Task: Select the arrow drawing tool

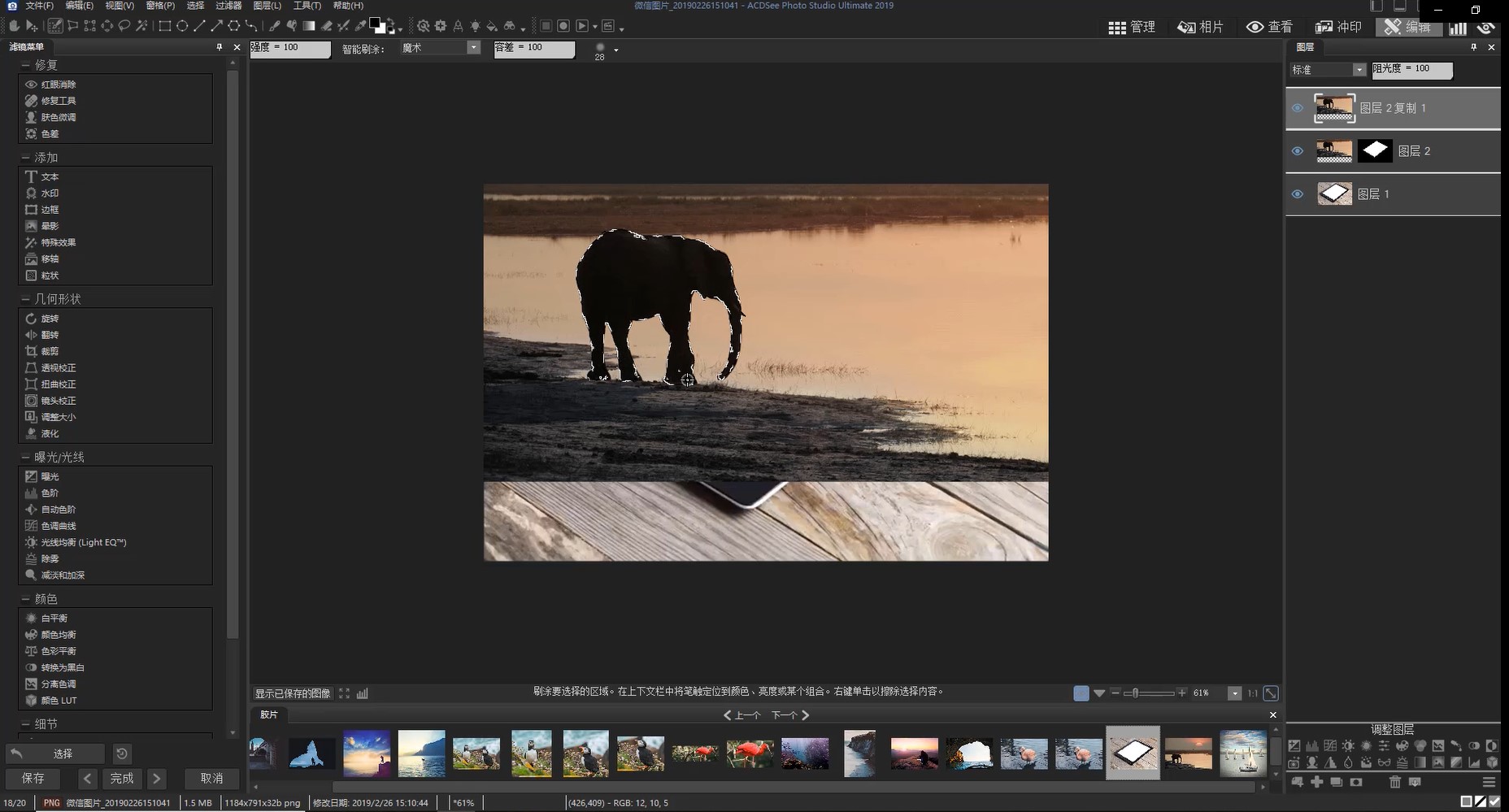Action: [216, 26]
